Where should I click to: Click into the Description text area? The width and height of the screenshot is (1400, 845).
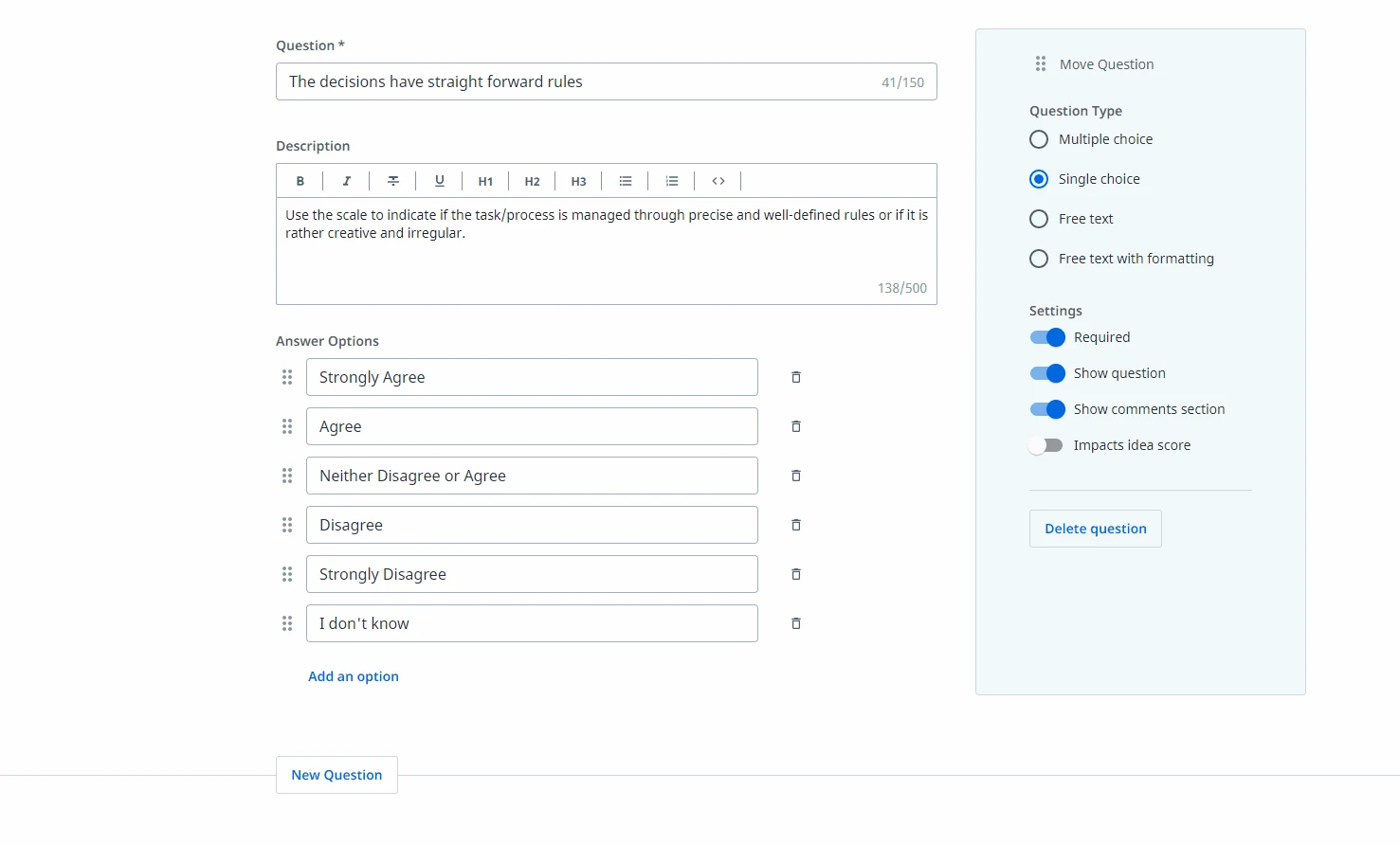click(607, 251)
